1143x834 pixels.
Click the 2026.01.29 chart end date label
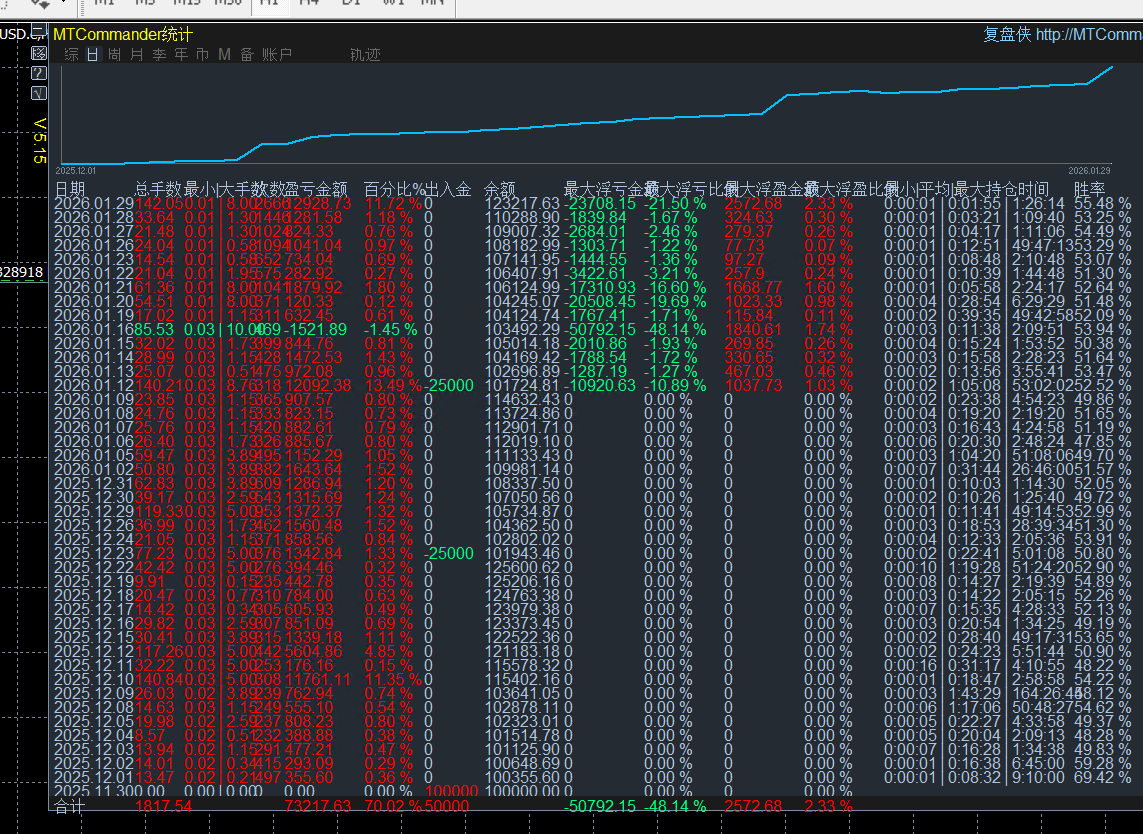coord(1090,171)
